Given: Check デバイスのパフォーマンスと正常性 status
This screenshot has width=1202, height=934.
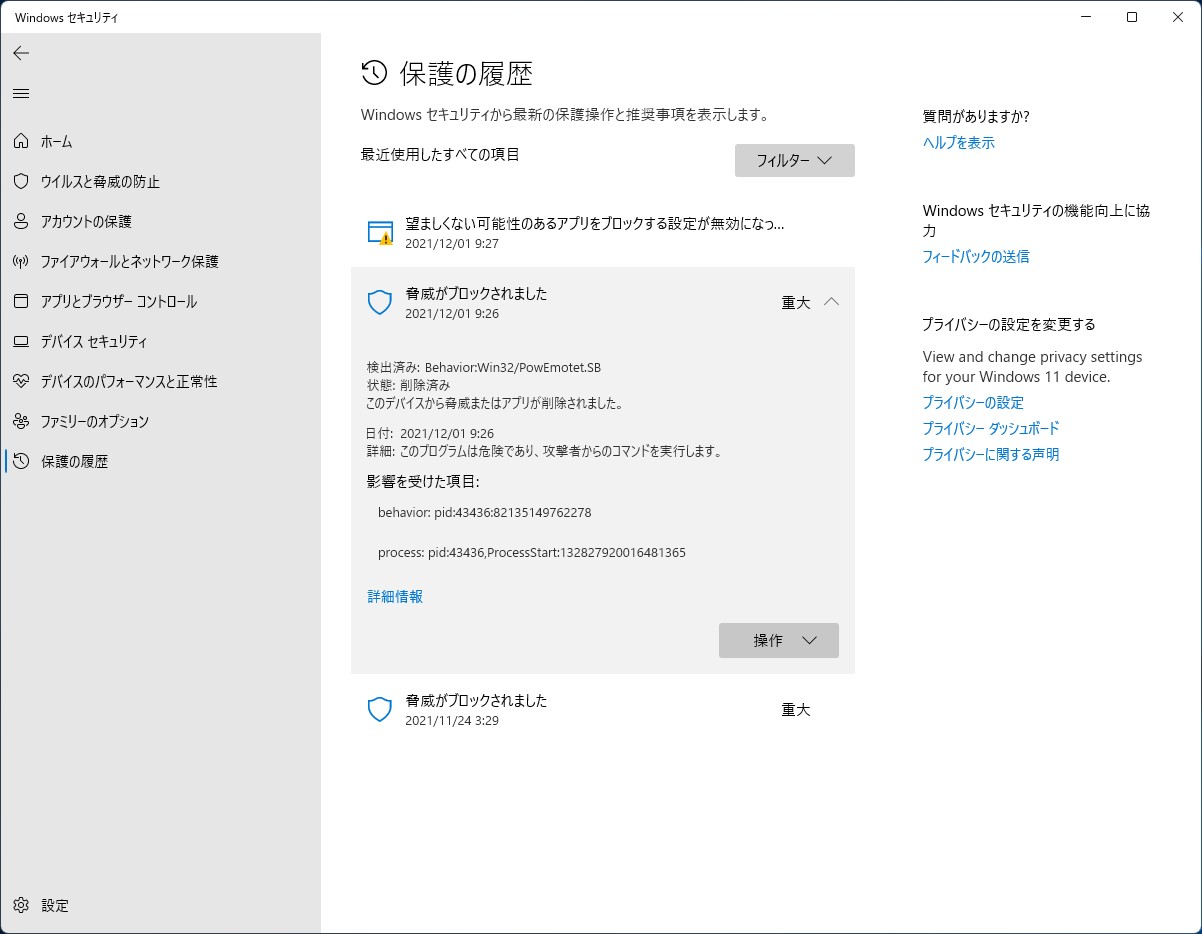Looking at the screenshot, I should 130,381.
